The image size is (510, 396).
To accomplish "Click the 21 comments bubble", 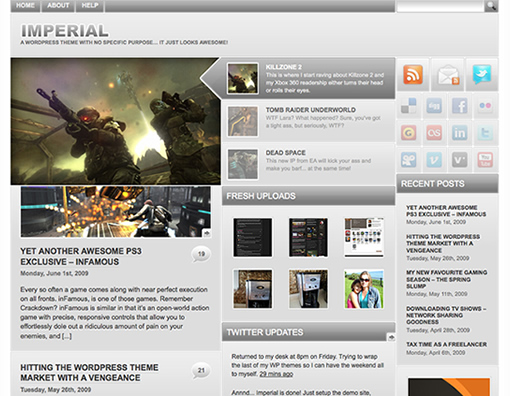I will pyautogui.click(x=201, y=371).
